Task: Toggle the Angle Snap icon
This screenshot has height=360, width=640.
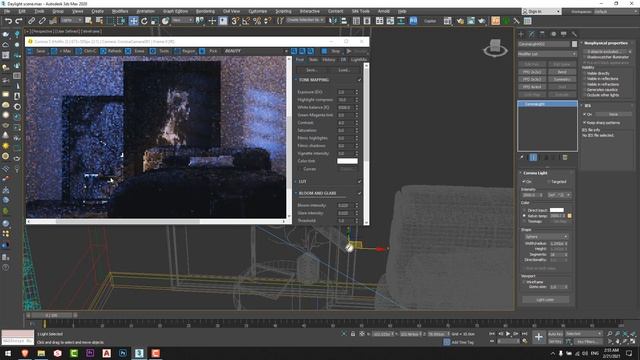Action: pos(246,21)
